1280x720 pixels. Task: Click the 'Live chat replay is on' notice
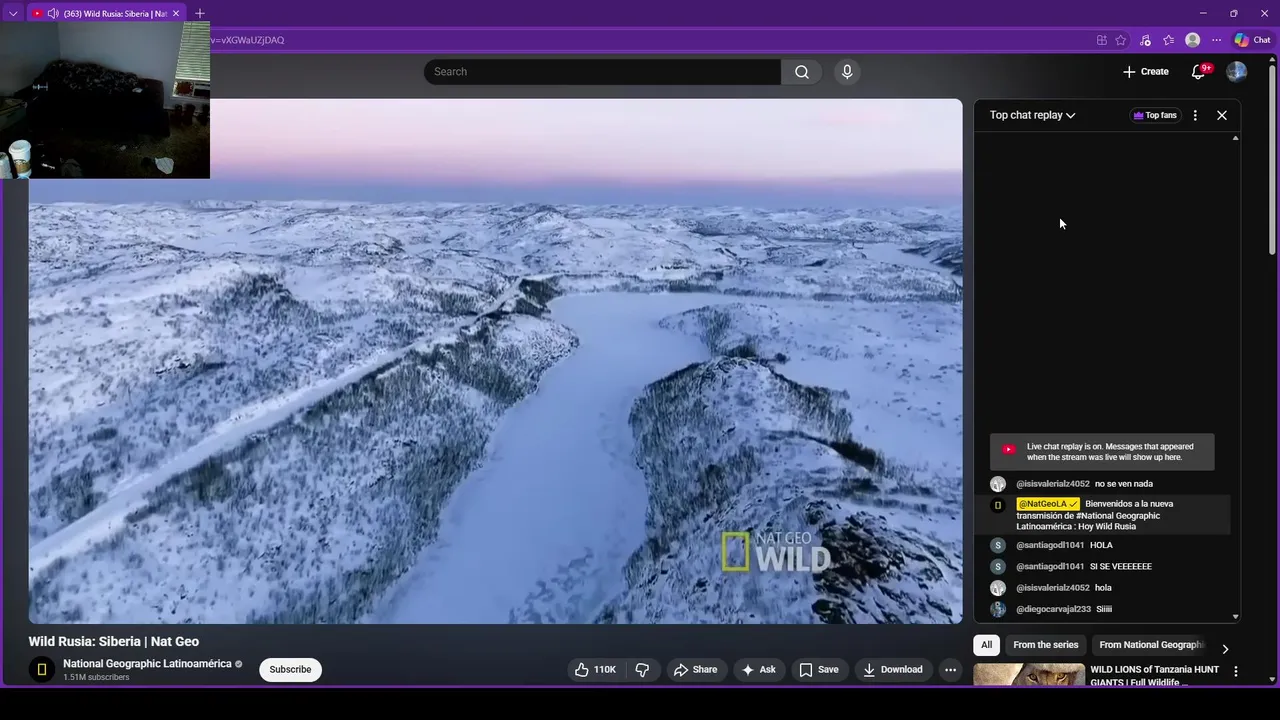(1102, 452)
